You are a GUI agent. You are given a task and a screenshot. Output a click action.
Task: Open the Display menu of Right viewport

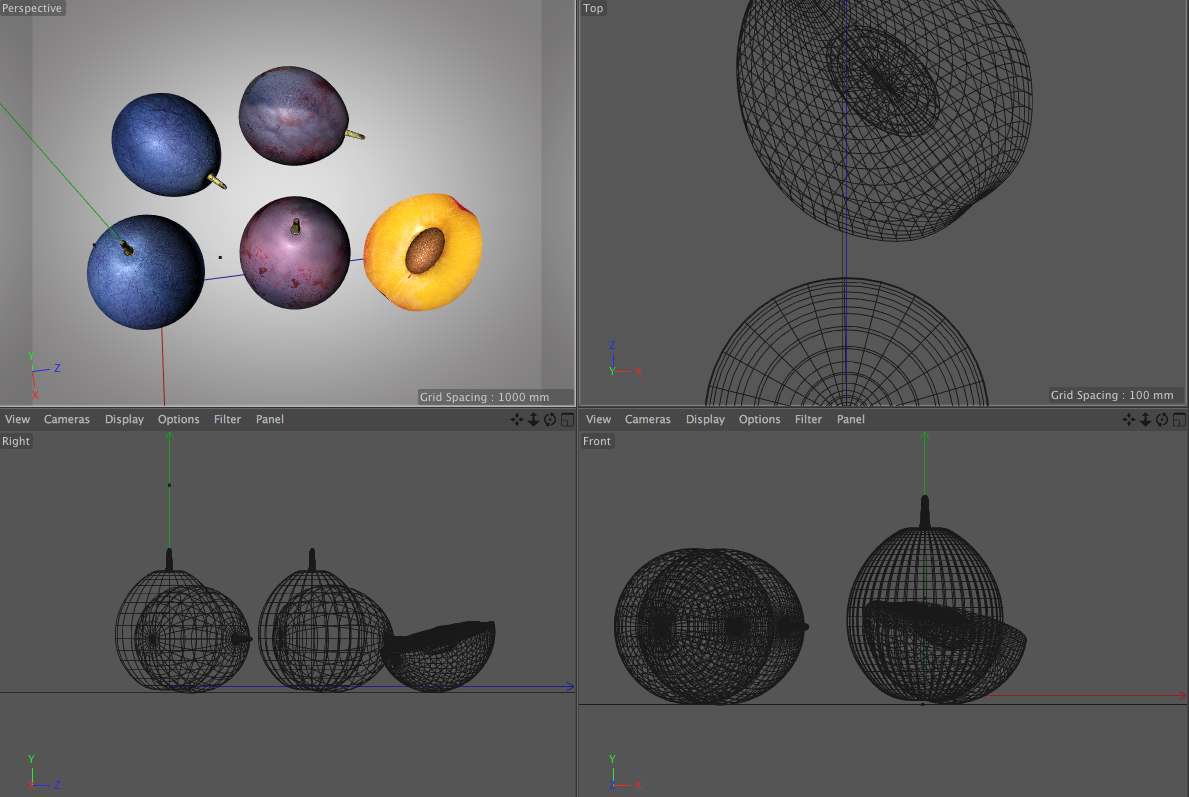click(x=124, y=420)
